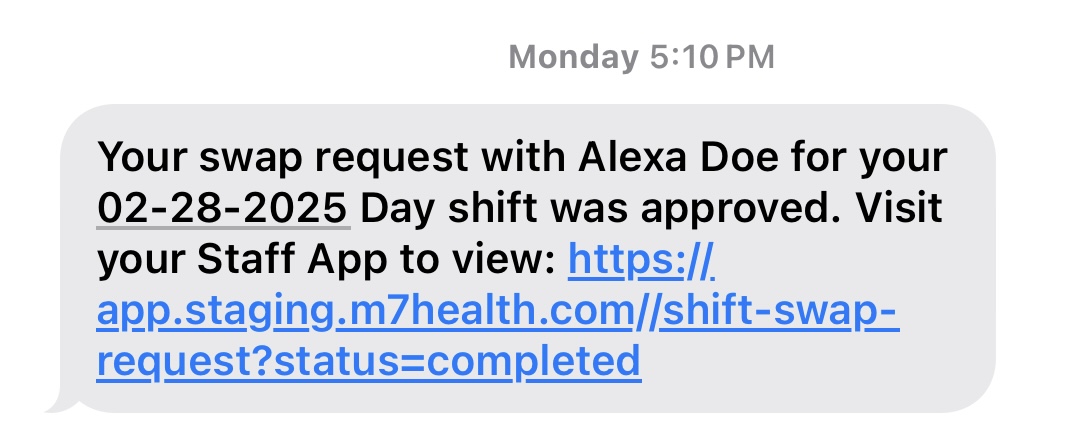Click "request?status=completed" on the last line
Screen dimensions: 1091x429
point(368,361)
